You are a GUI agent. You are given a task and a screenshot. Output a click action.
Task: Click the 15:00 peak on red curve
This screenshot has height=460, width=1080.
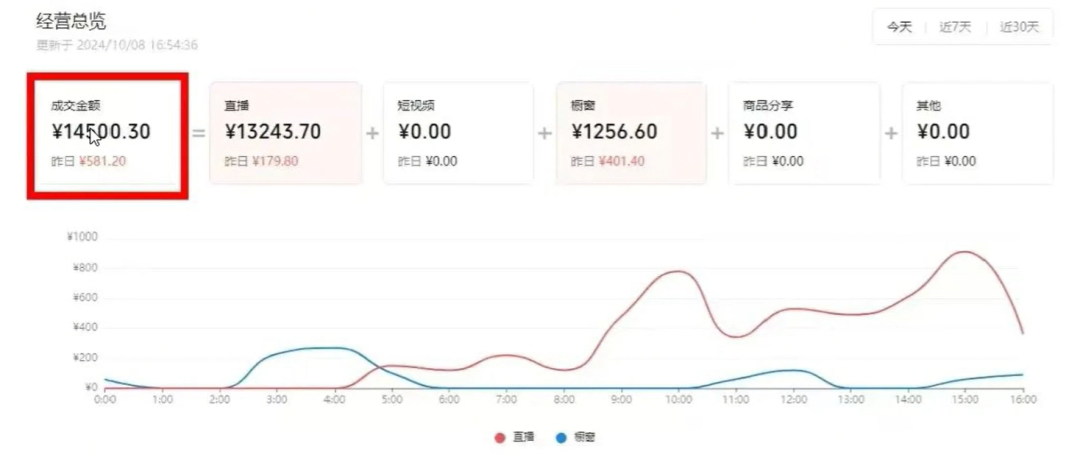[x=965, y=252]
